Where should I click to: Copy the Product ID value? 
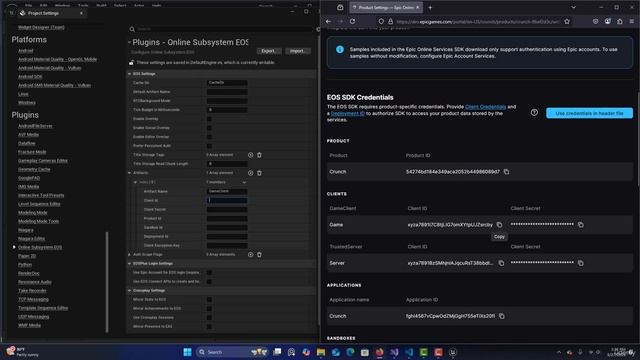pyautogui.click(x=507, y=172)
